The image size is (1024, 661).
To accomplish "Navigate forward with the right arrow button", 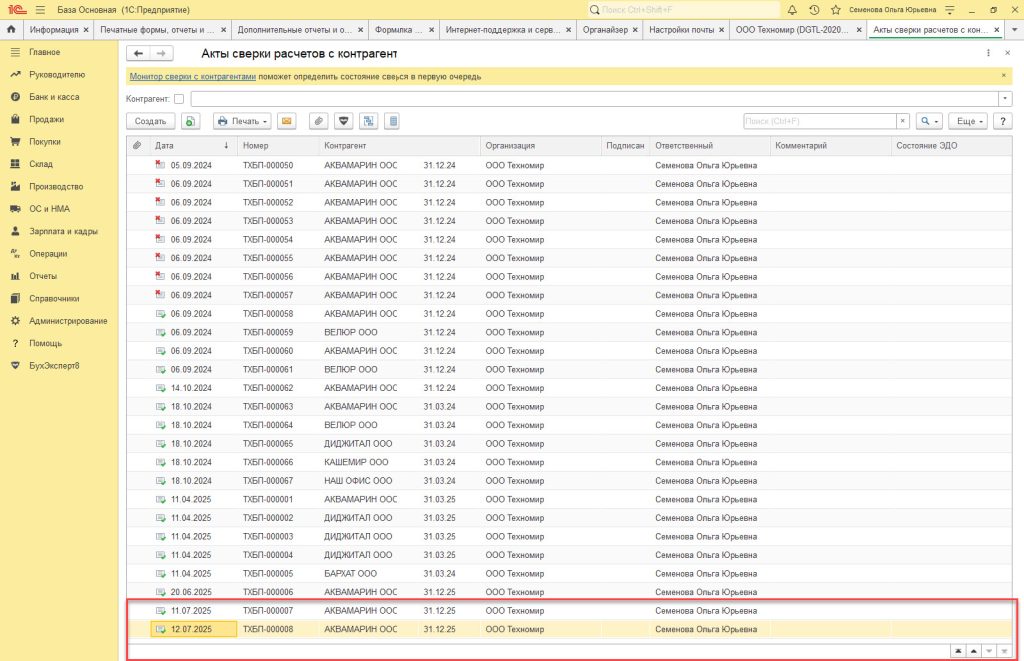I will (161, 54).
